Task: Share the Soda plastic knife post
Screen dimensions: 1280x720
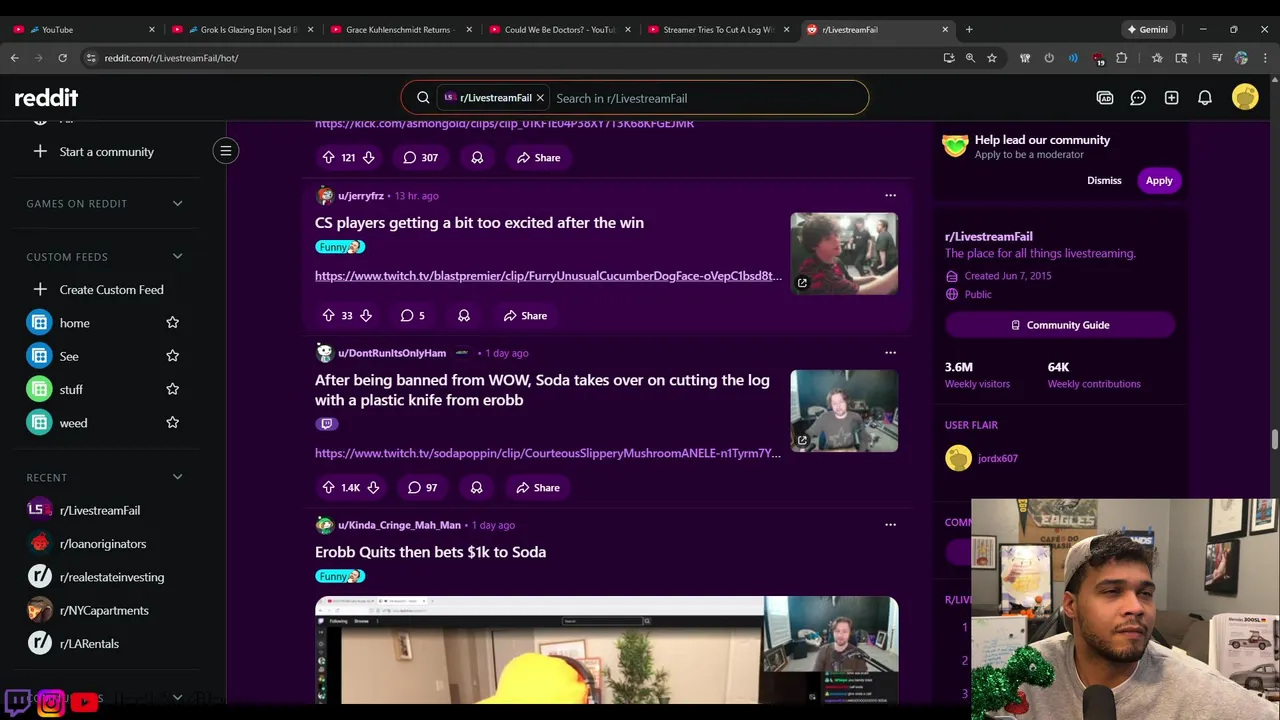Action: [538, 487]
